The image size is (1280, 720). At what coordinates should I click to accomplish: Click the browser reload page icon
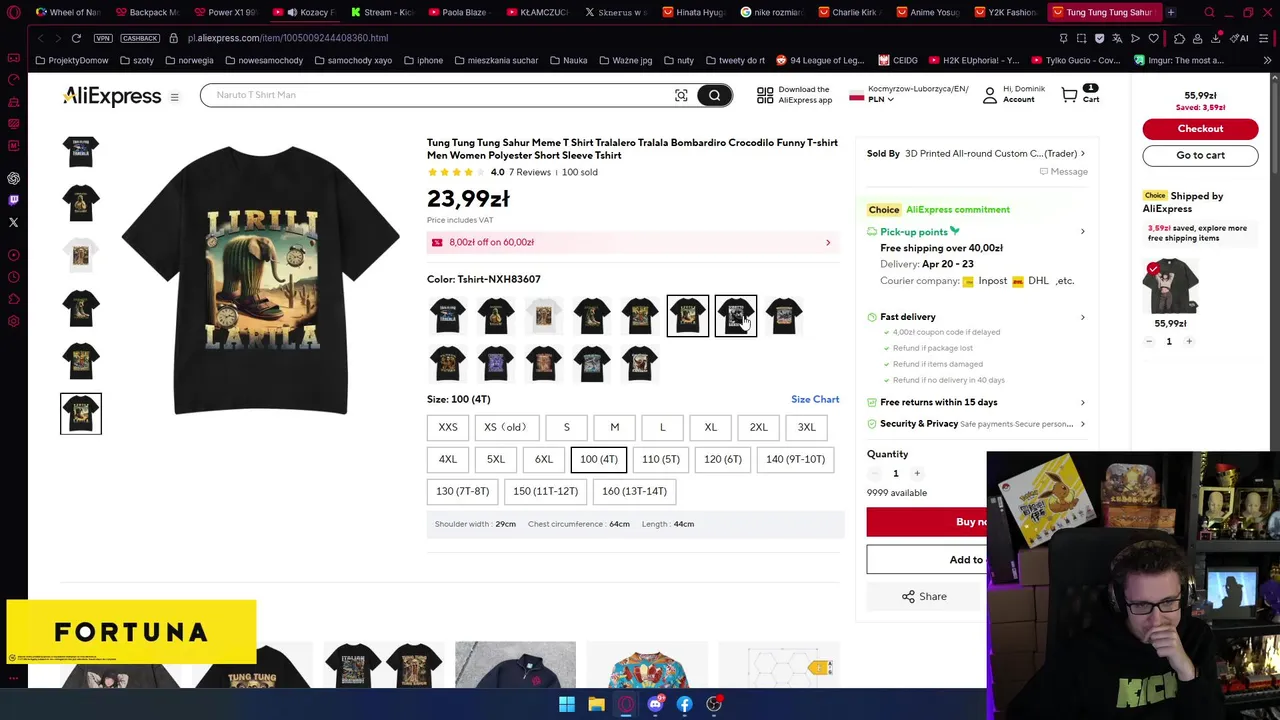pos(76,38)
